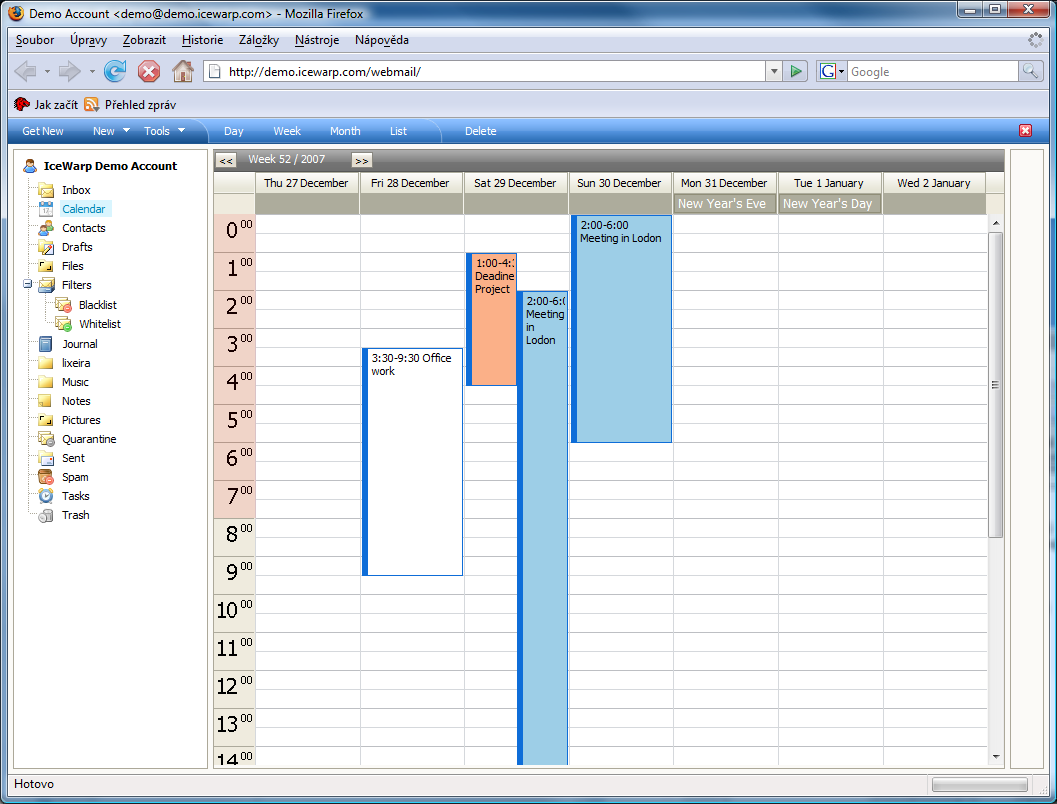Click the Files folder icon

[x=46, y=266]
